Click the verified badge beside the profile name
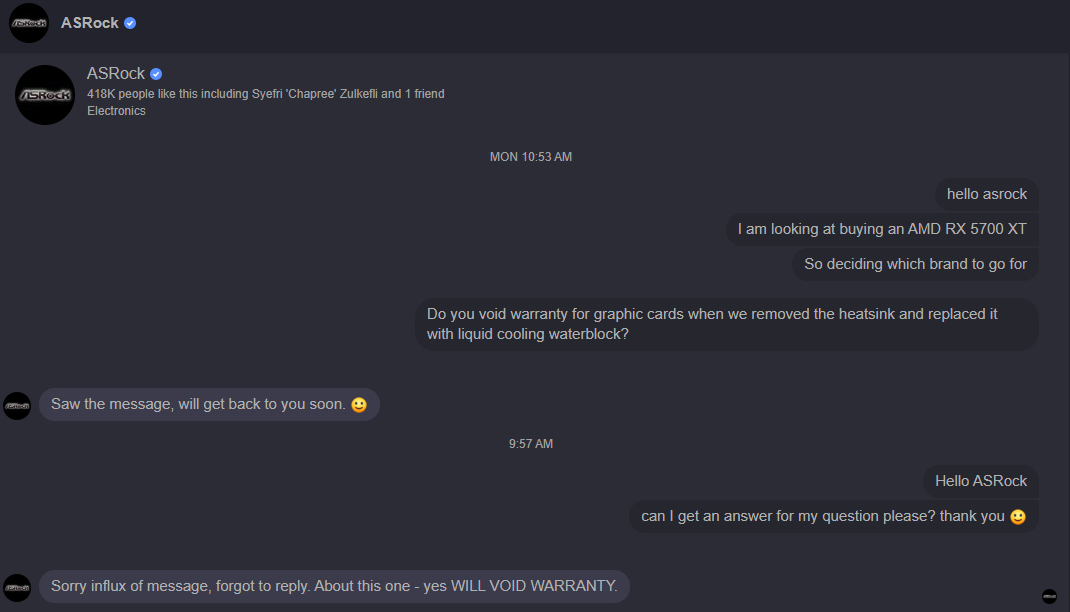This screenshot has height=612, width=1070. (x=156, y=74)
